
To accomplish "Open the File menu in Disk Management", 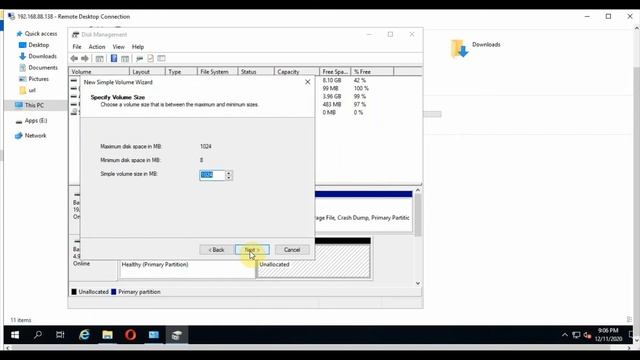I will pos(77,47).
